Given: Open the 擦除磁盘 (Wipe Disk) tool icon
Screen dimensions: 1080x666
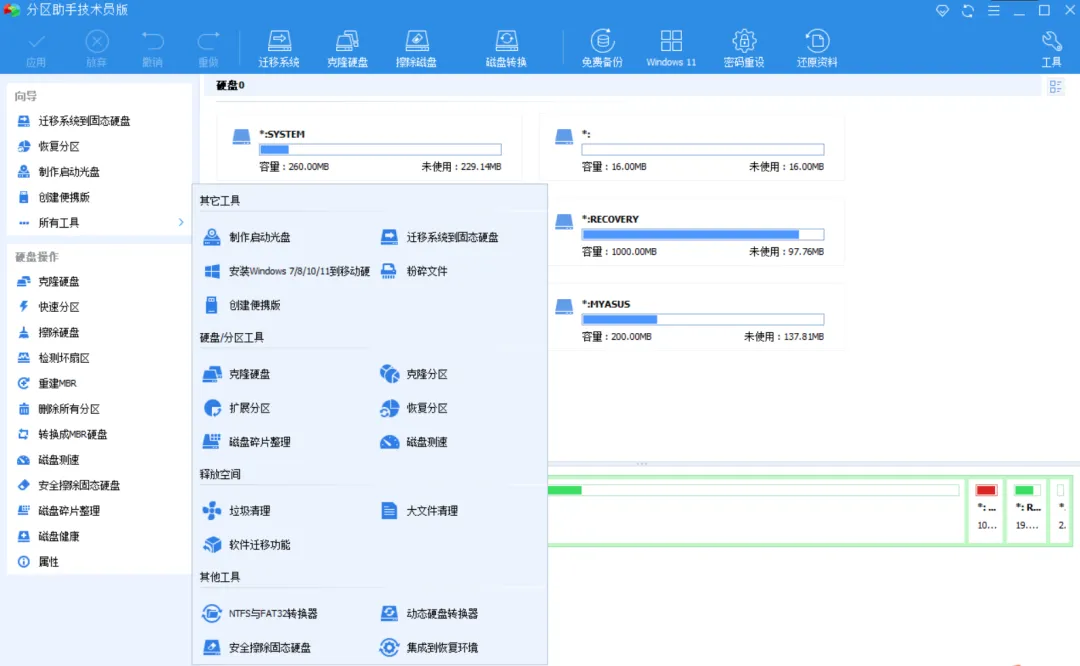Looking at the screenshot, I should point(416,44).
